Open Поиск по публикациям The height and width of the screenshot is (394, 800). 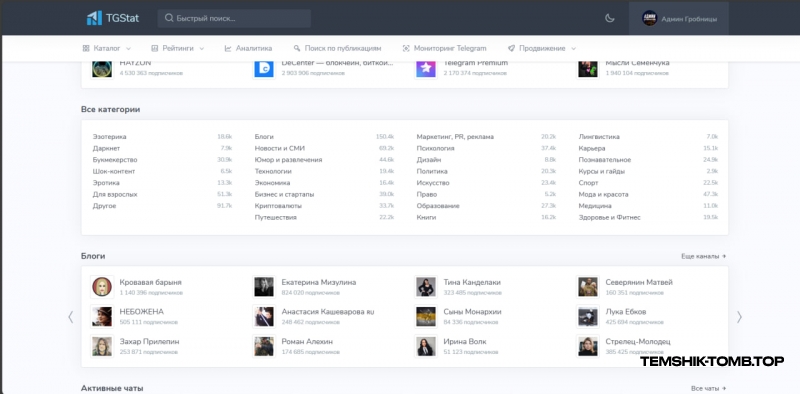[337, 48]
